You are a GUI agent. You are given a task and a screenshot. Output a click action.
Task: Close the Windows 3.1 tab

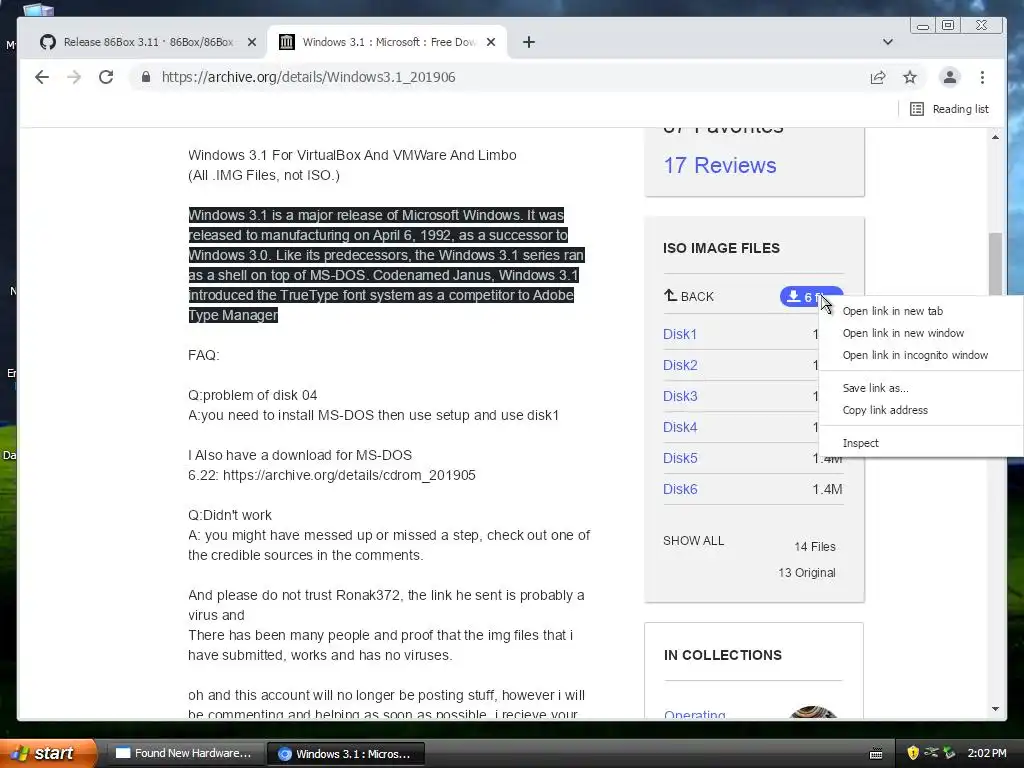pyautogui.click(x=491, y=42)
